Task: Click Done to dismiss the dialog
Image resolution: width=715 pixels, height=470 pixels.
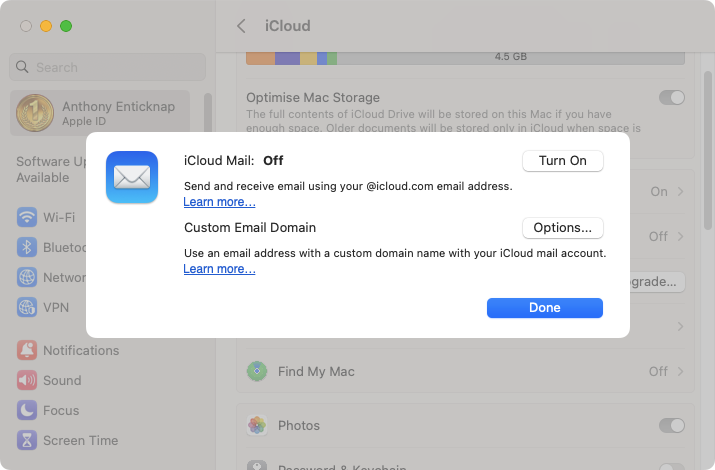Action: (x=544, y=308)
